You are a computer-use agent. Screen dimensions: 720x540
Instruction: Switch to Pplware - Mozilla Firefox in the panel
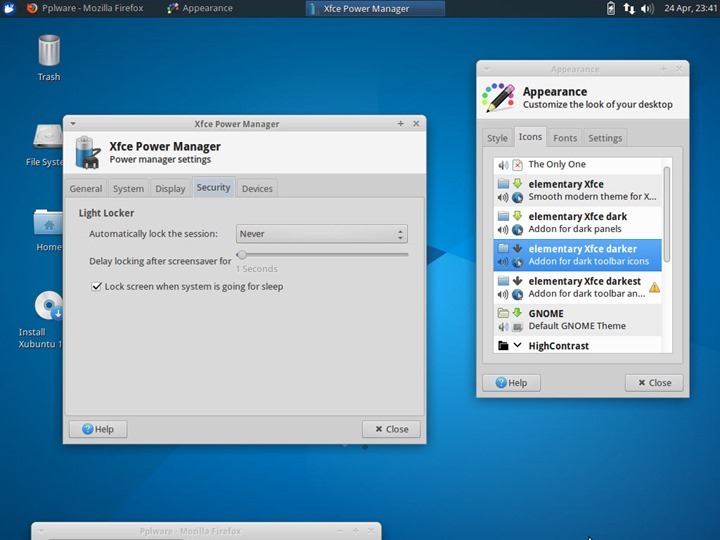85,8
